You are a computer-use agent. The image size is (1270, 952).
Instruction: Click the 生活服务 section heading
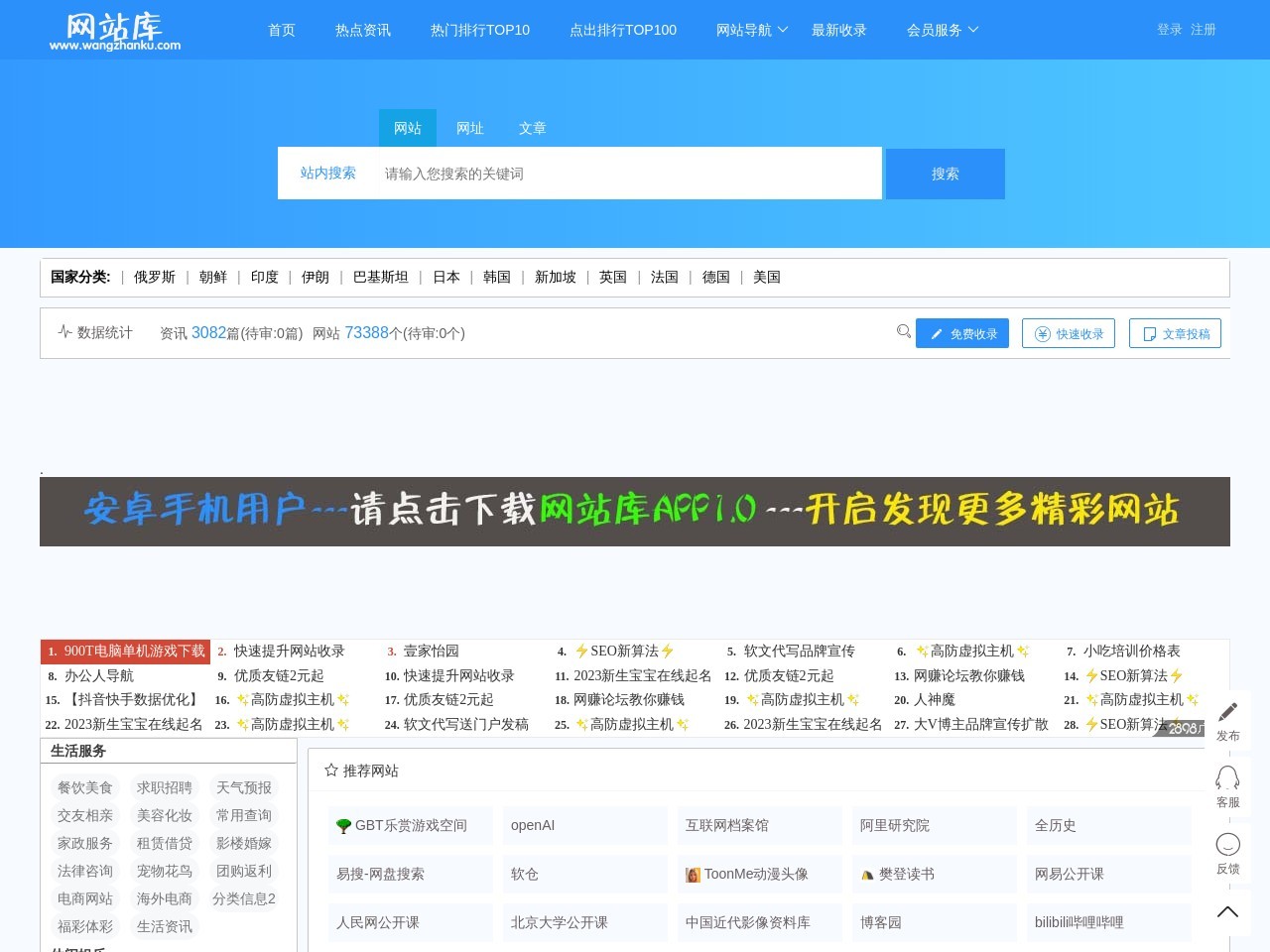coord(78,751)
